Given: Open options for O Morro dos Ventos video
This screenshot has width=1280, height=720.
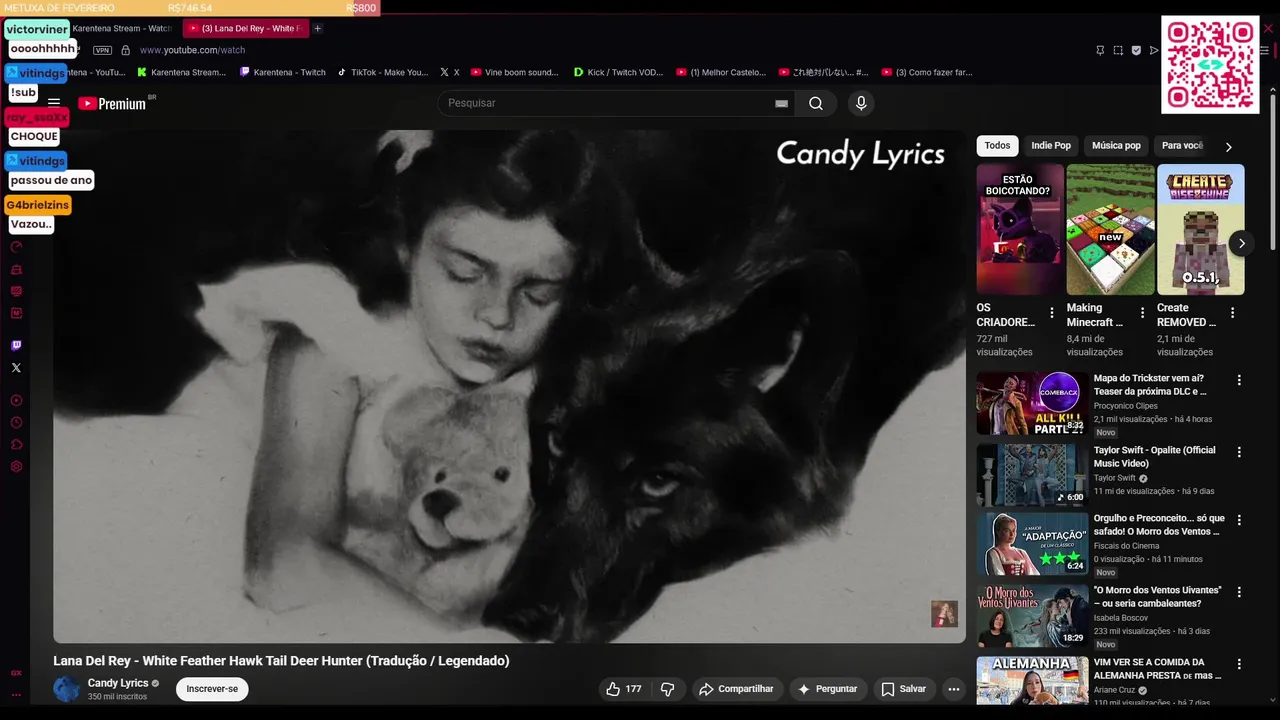Looking at the screenshot, I should pos(1239,592).
